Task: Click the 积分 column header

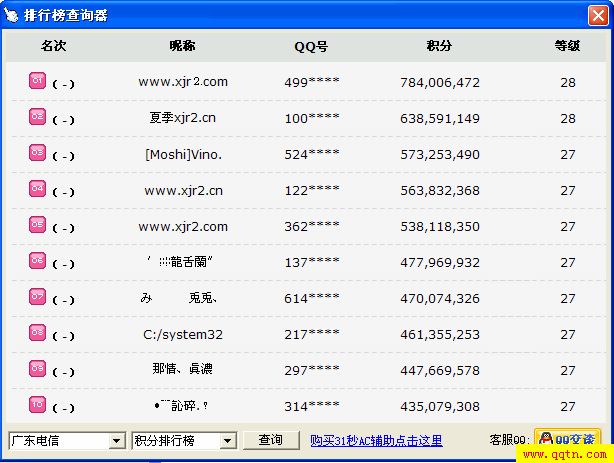Action: 439,46
